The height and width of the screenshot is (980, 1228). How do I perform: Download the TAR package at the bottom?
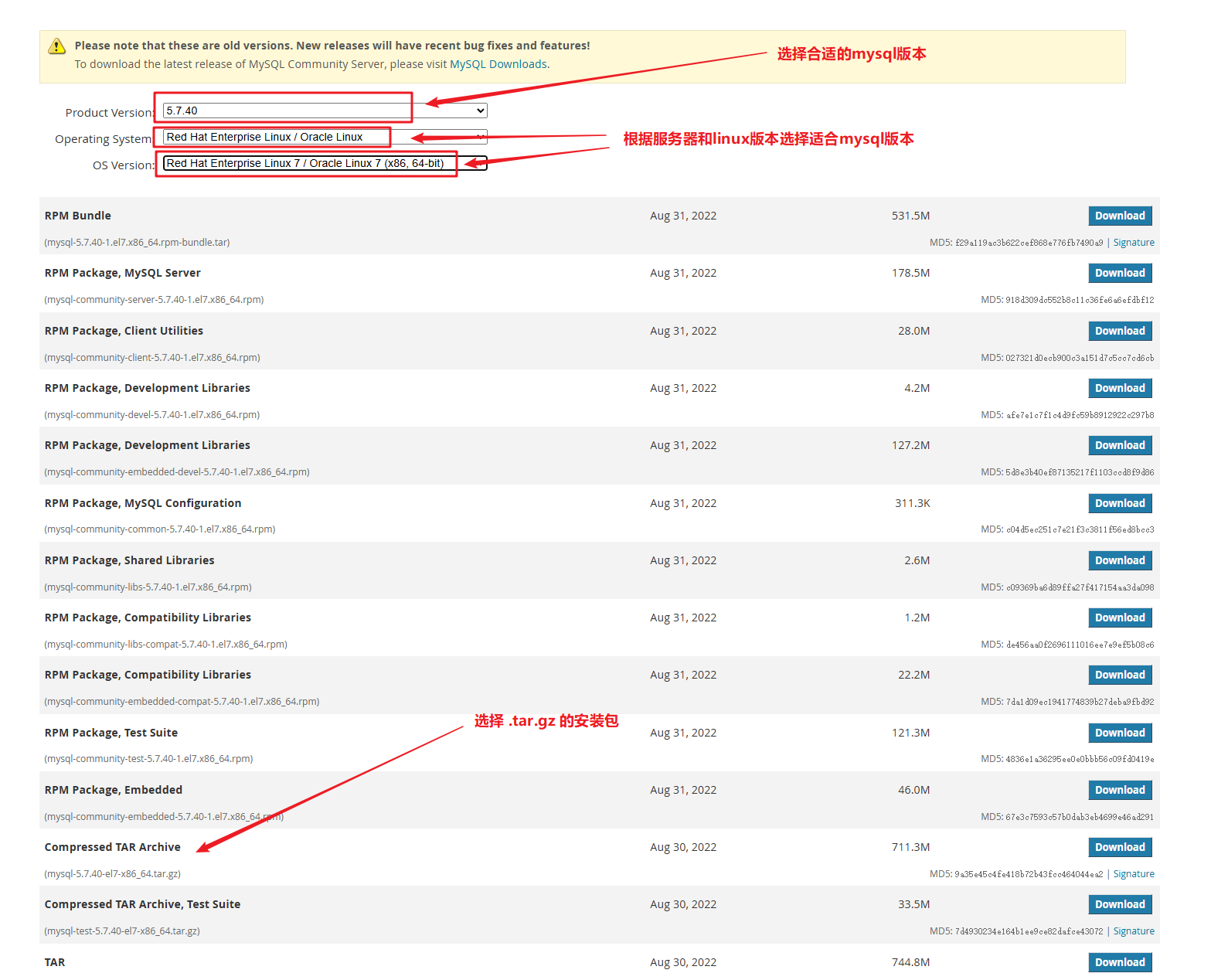pos(1120,962)
